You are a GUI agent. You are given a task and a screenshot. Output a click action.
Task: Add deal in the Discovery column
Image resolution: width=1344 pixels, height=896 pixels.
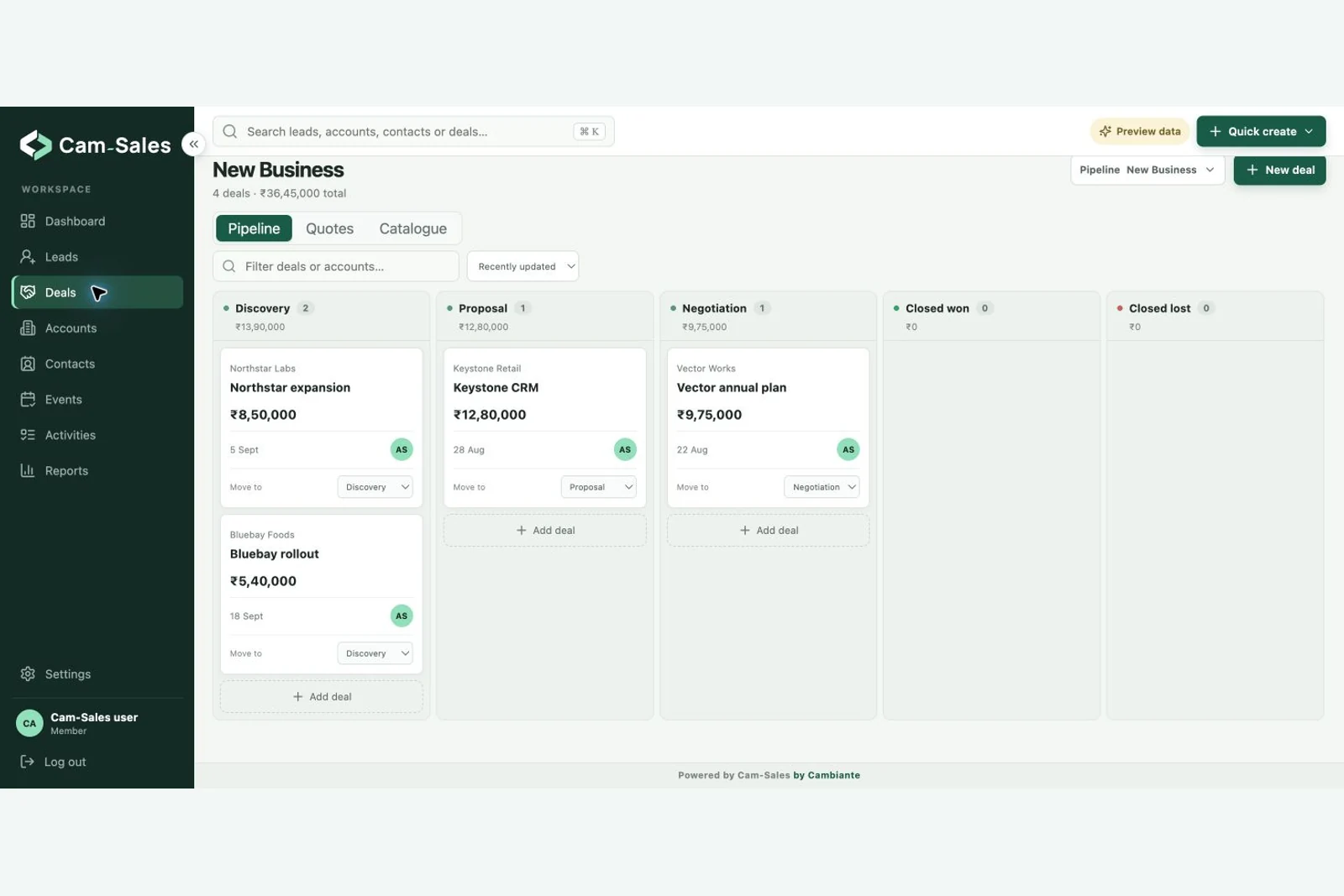click(322, 697)
